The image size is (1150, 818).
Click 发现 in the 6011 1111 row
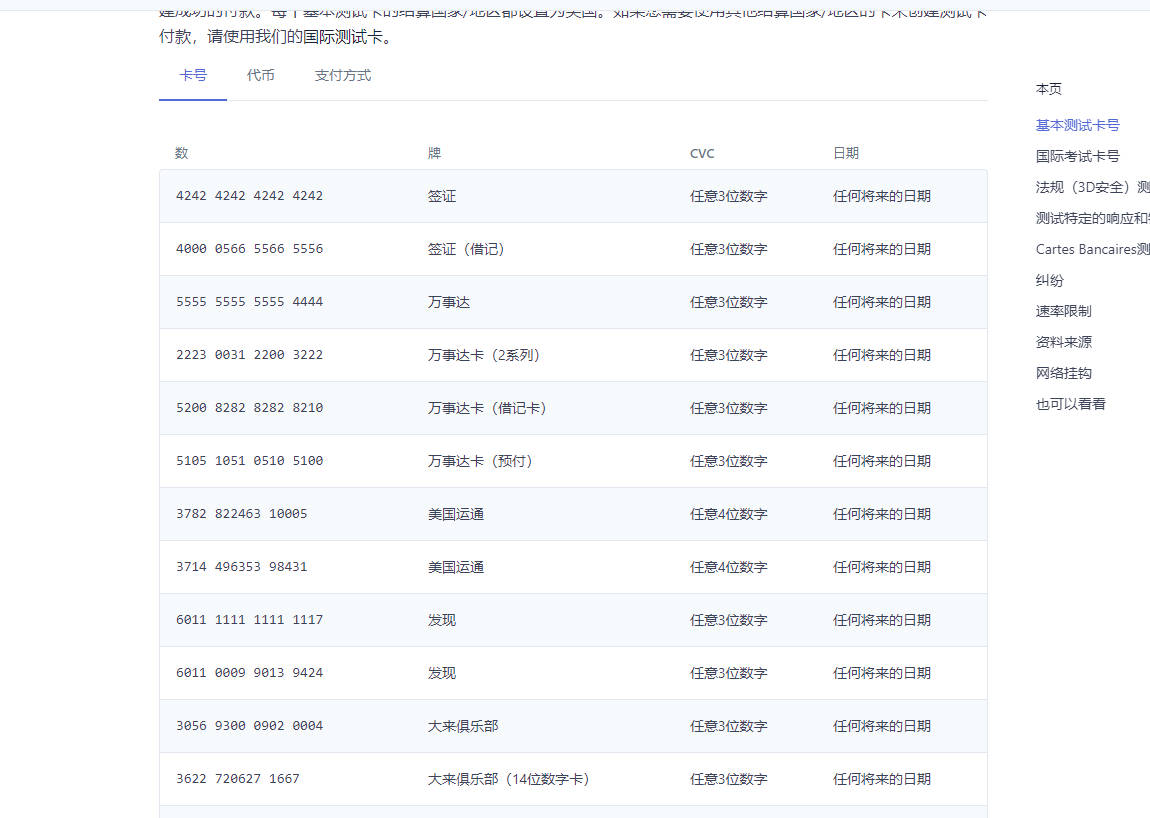tap(442, 620)
